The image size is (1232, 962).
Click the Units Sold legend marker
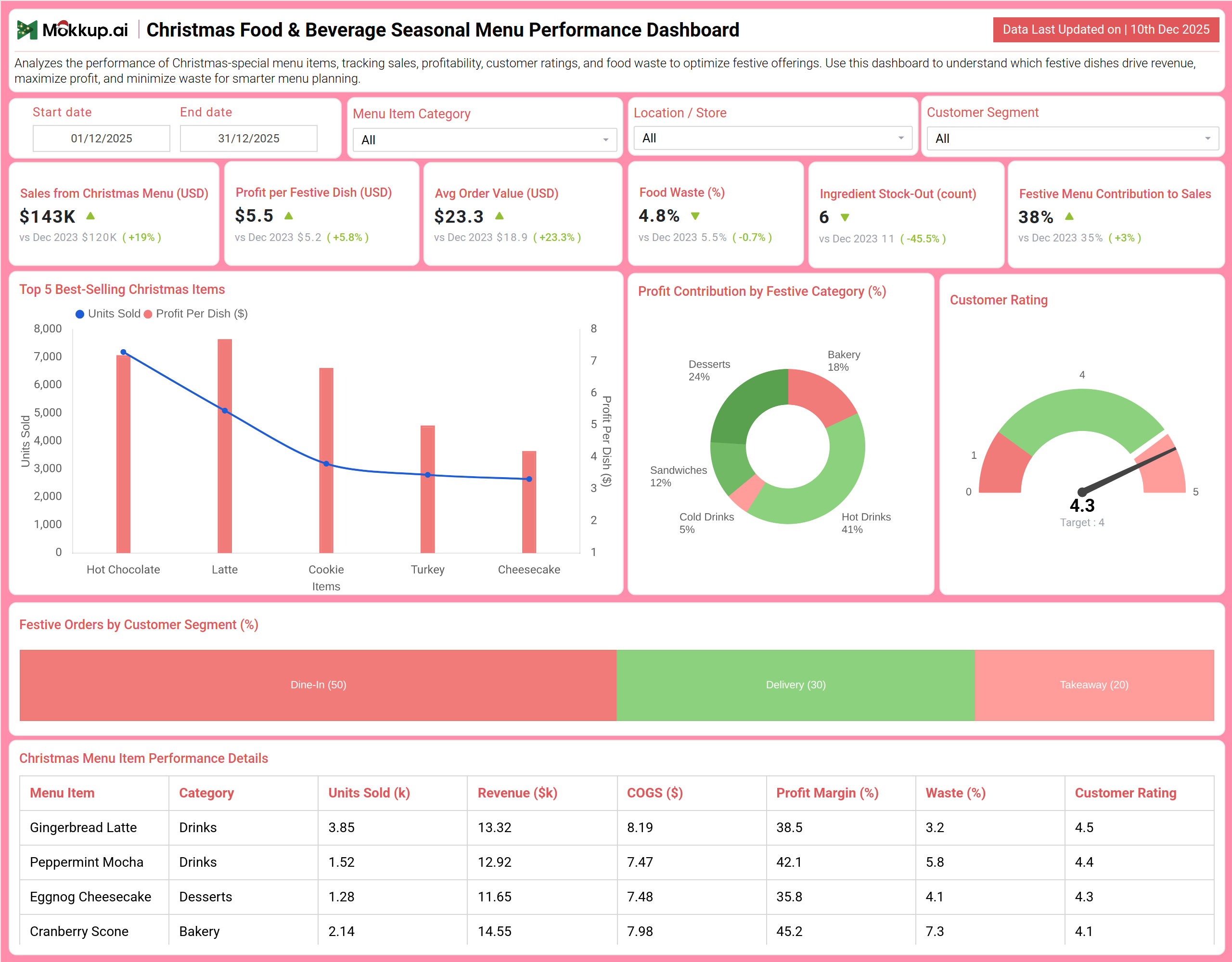[x=80, y=314]
